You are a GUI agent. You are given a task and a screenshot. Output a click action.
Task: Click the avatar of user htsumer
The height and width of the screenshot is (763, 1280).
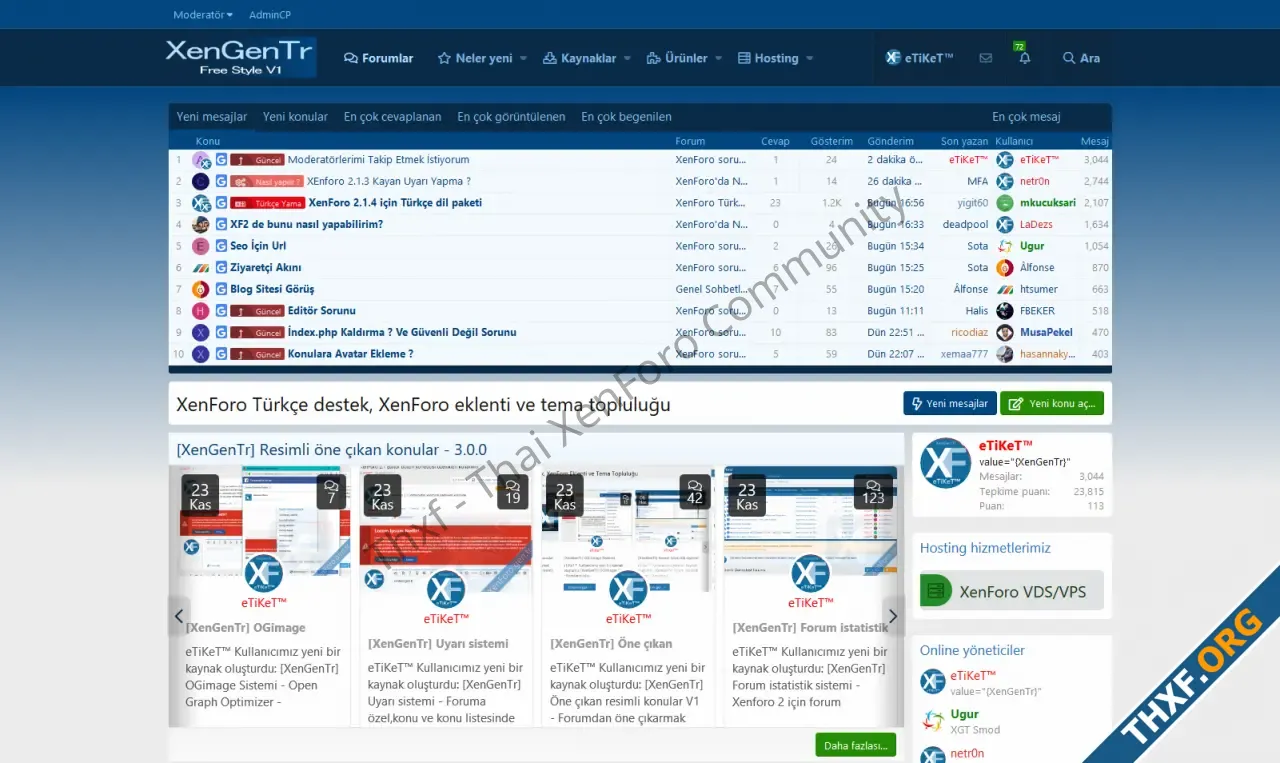coord(1005,289)
